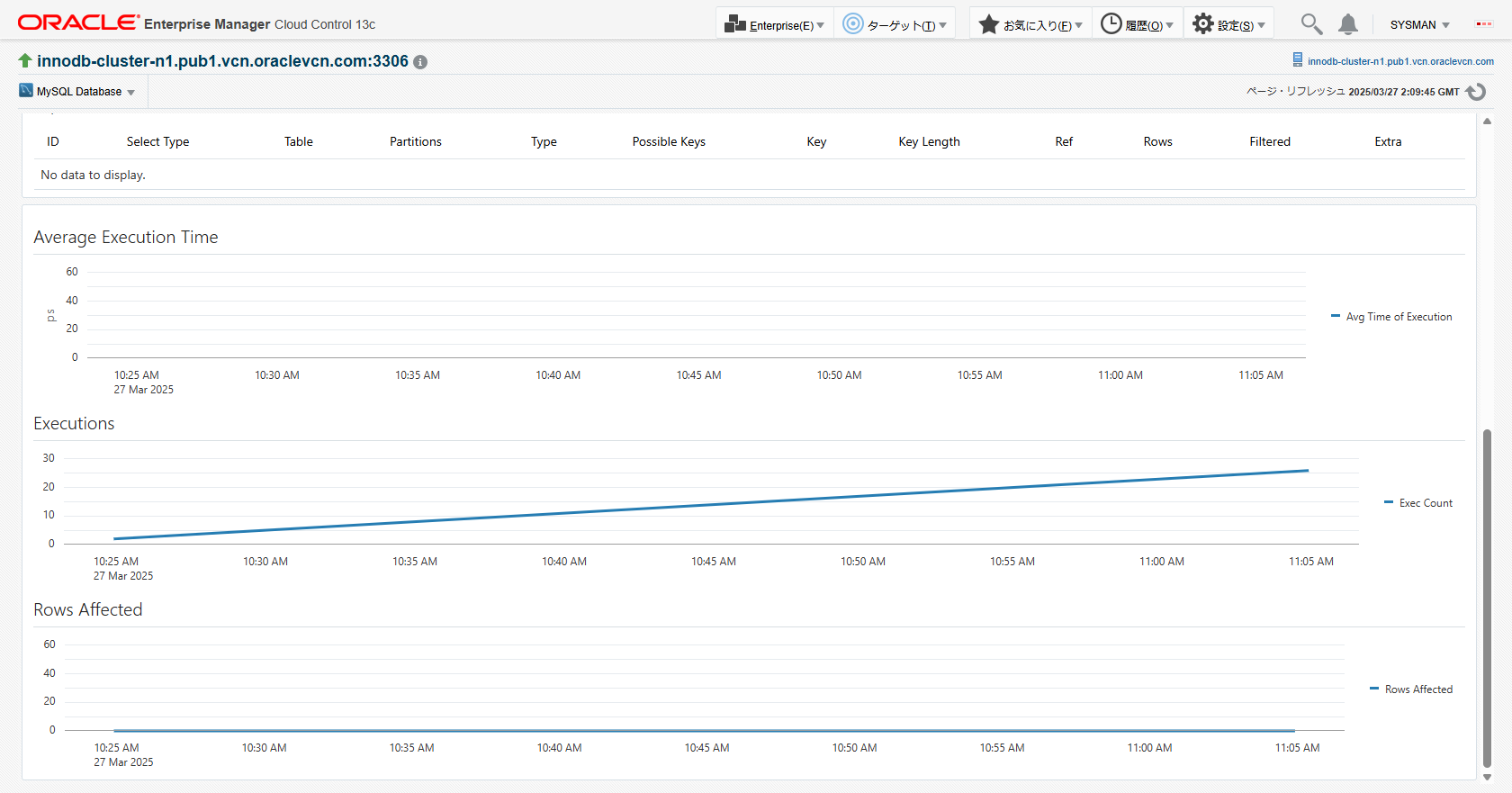This screenshot has height=793, width=1512.
Task: Click the scroll down arrow of page scrollbar
Action: point(1487,777)
